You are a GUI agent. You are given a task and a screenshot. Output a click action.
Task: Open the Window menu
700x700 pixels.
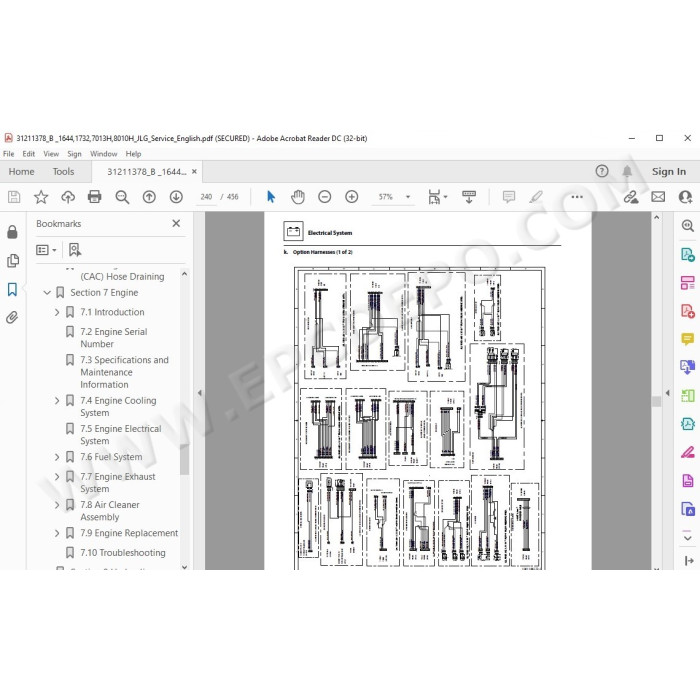[104, 154]
